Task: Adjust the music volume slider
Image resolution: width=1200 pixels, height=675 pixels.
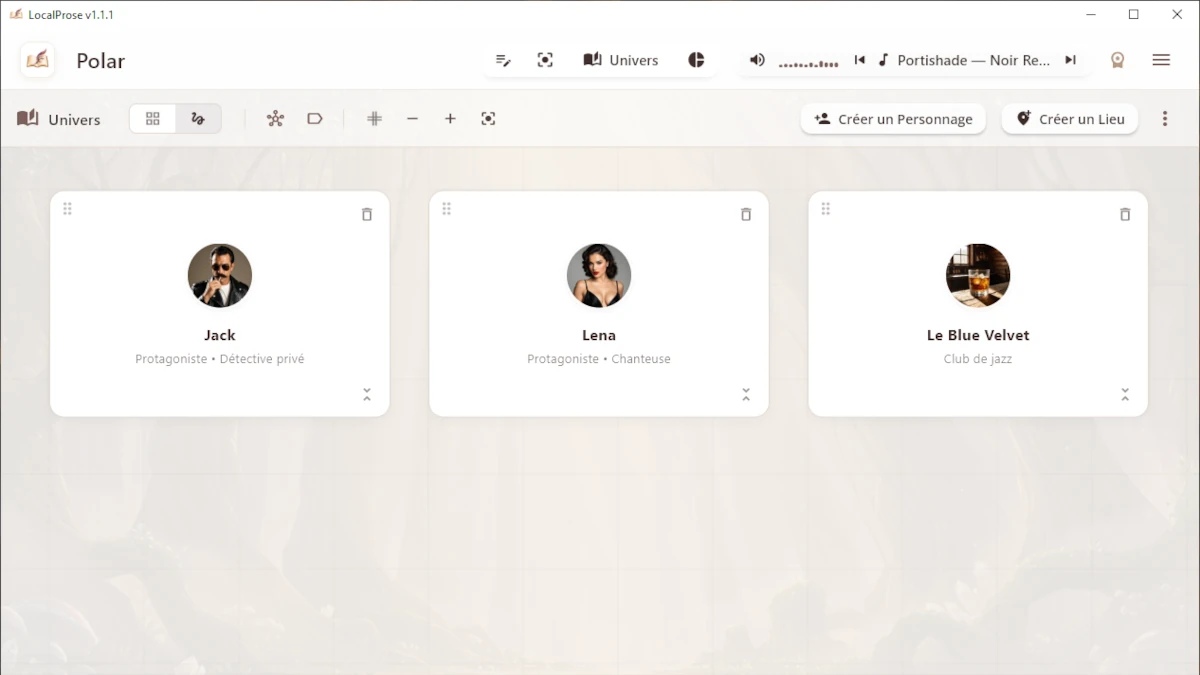Action: coord(808,62)
